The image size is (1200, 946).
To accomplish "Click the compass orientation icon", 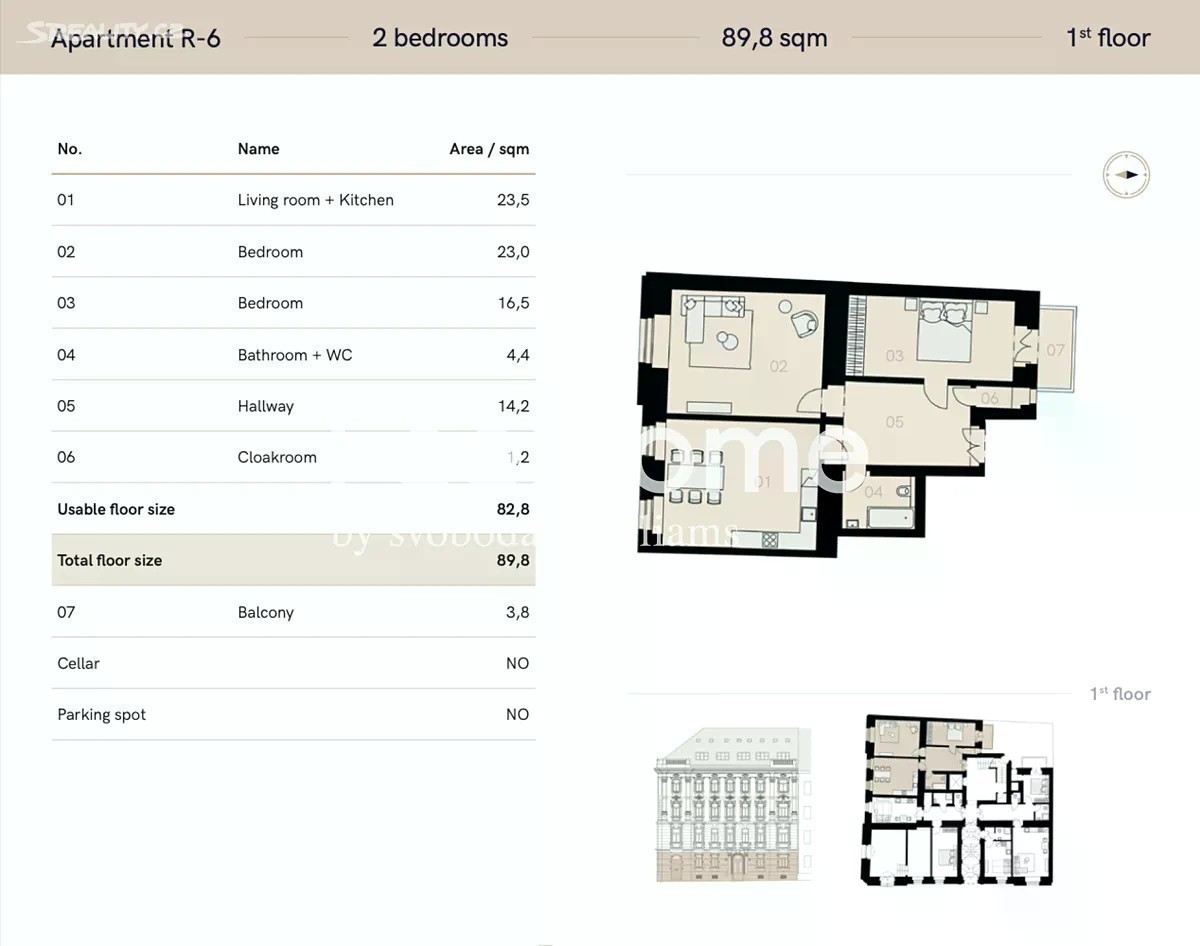I will (1126, 175).
